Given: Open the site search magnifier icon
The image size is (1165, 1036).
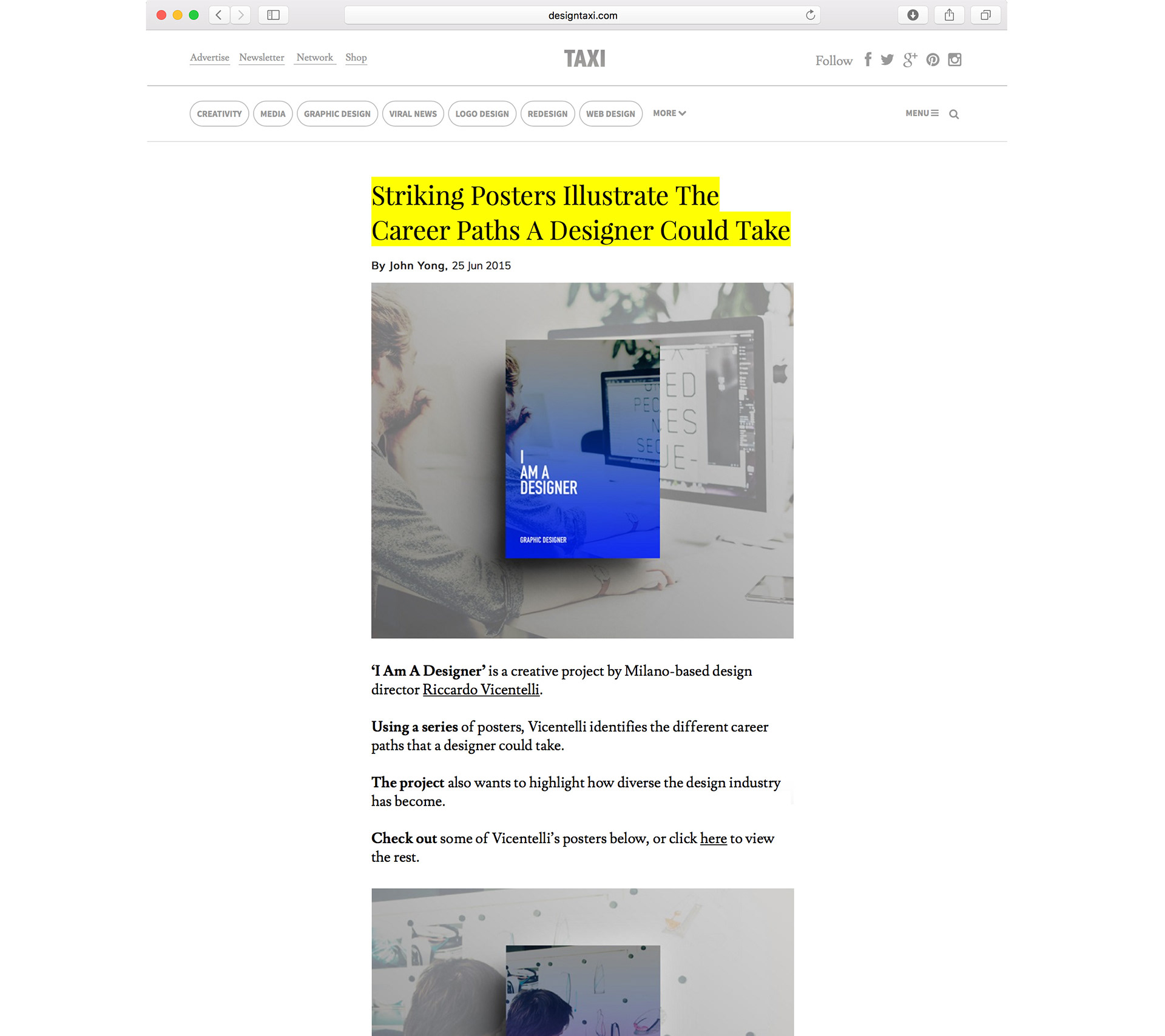Looking at the screenshot, I should 954,114.
